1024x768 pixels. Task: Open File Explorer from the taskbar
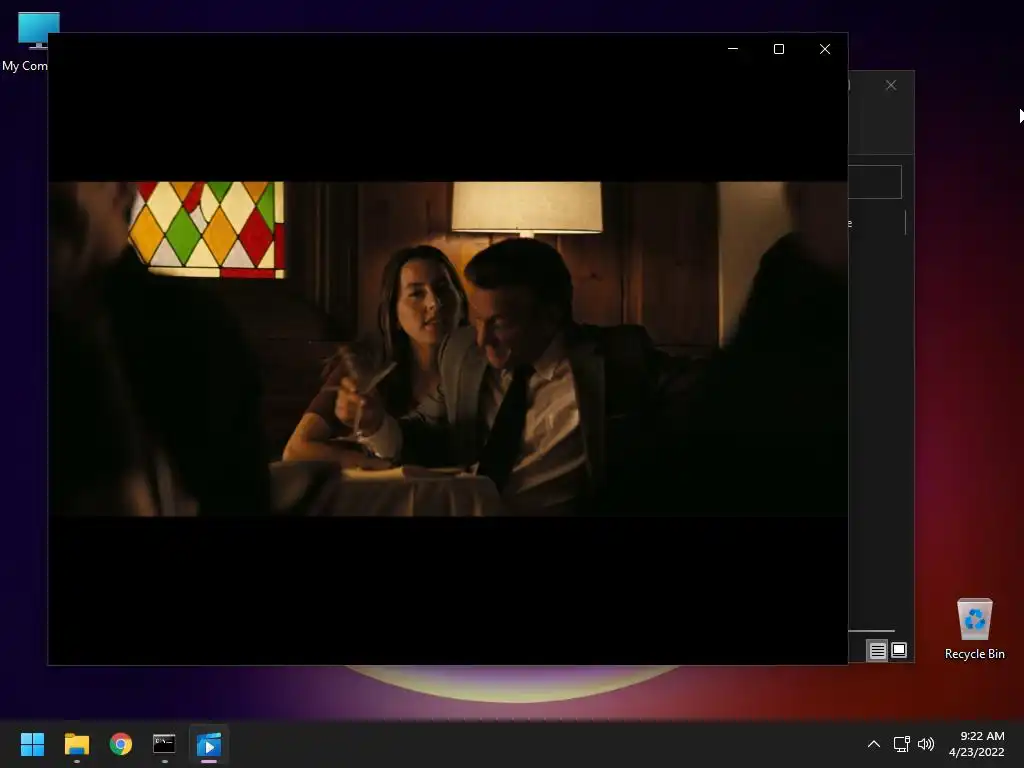[76, 744]
